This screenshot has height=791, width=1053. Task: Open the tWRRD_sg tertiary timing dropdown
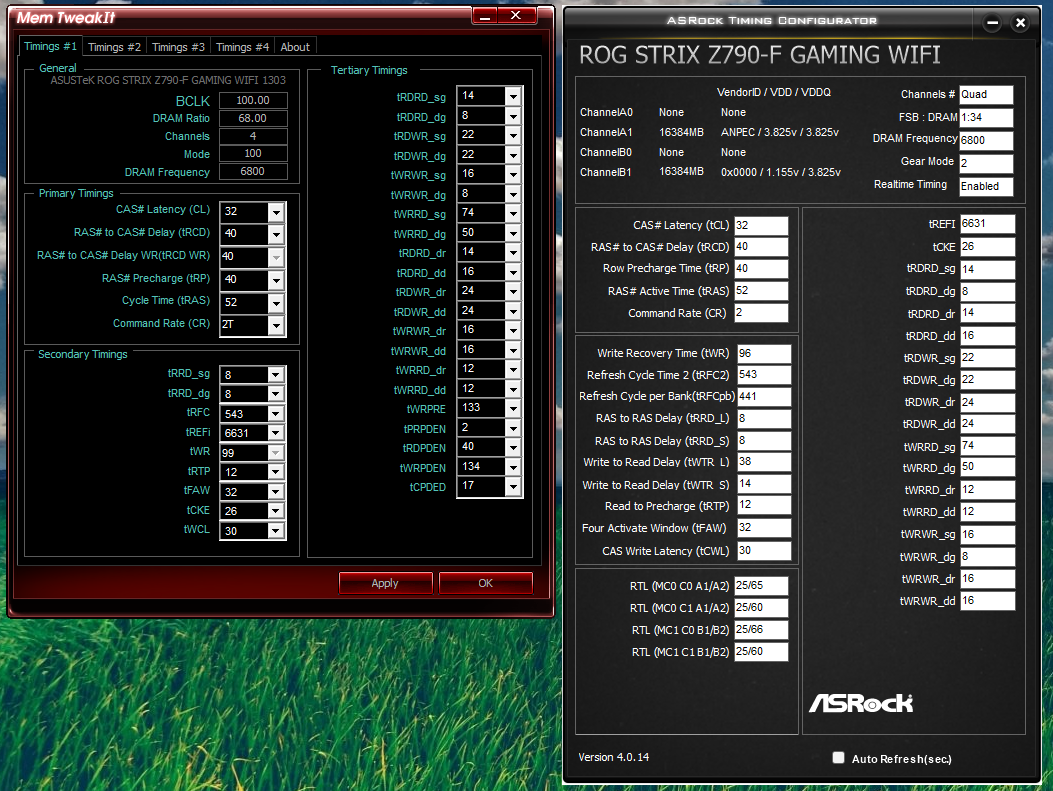coord(513,213)
